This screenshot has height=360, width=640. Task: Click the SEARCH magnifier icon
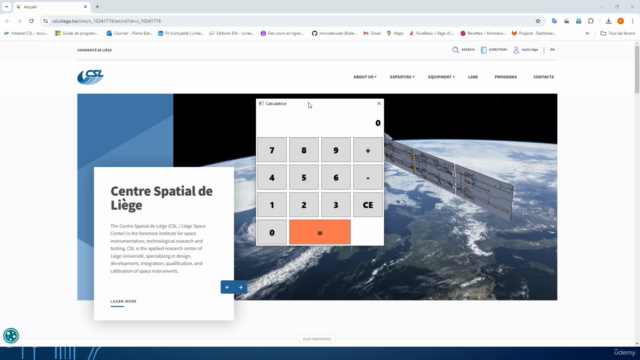456,50
